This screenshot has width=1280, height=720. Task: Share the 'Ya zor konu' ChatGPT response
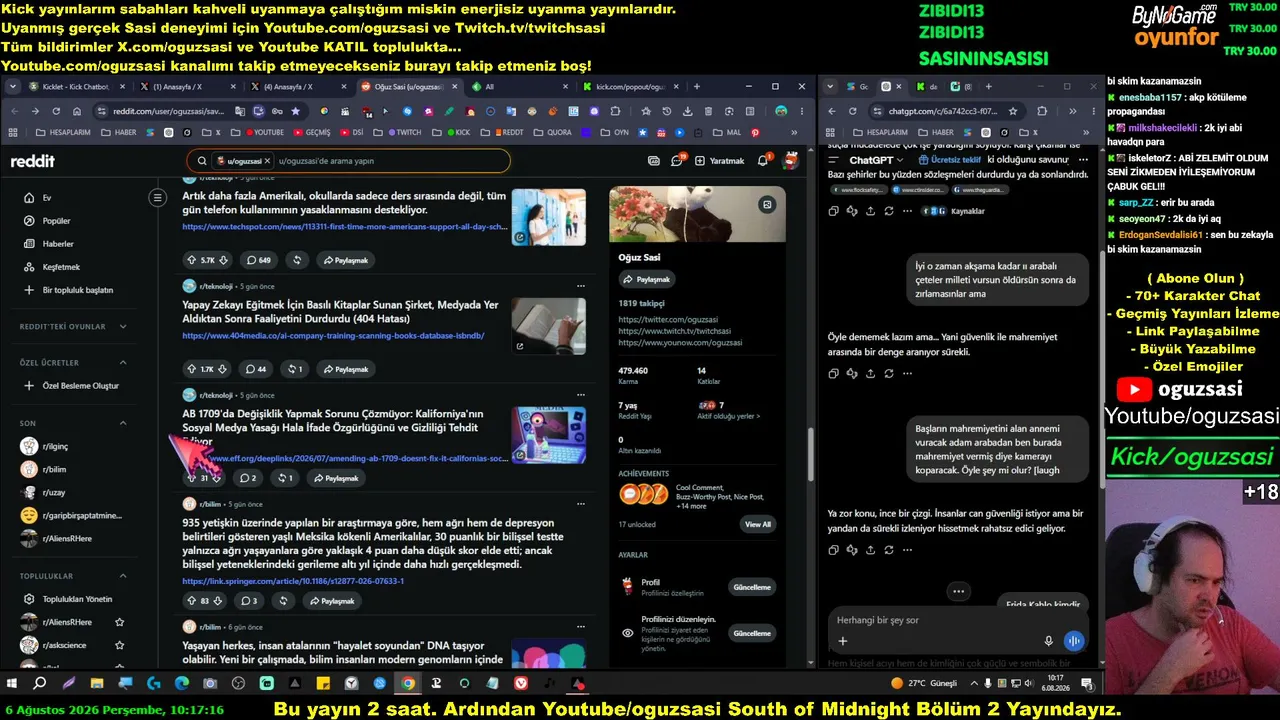(870, 549)
